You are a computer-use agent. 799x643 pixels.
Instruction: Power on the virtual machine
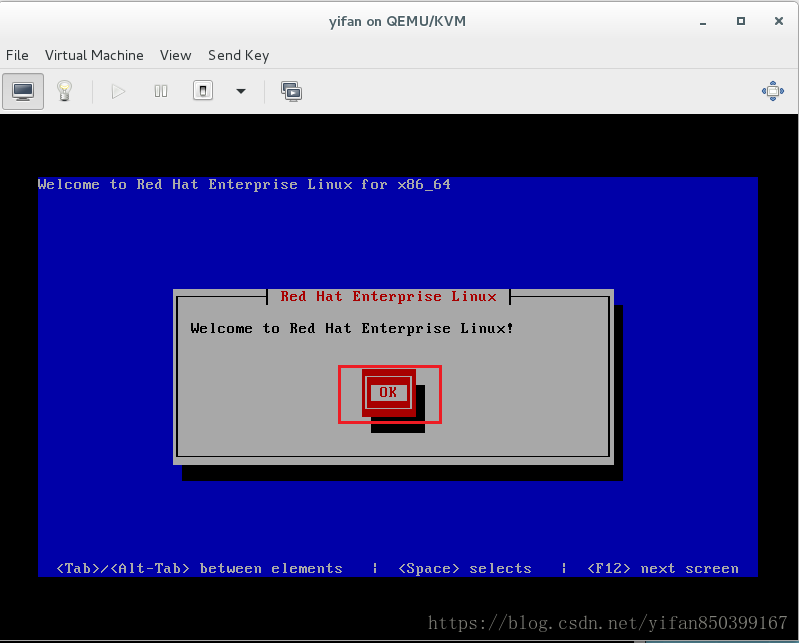[118, 92]
